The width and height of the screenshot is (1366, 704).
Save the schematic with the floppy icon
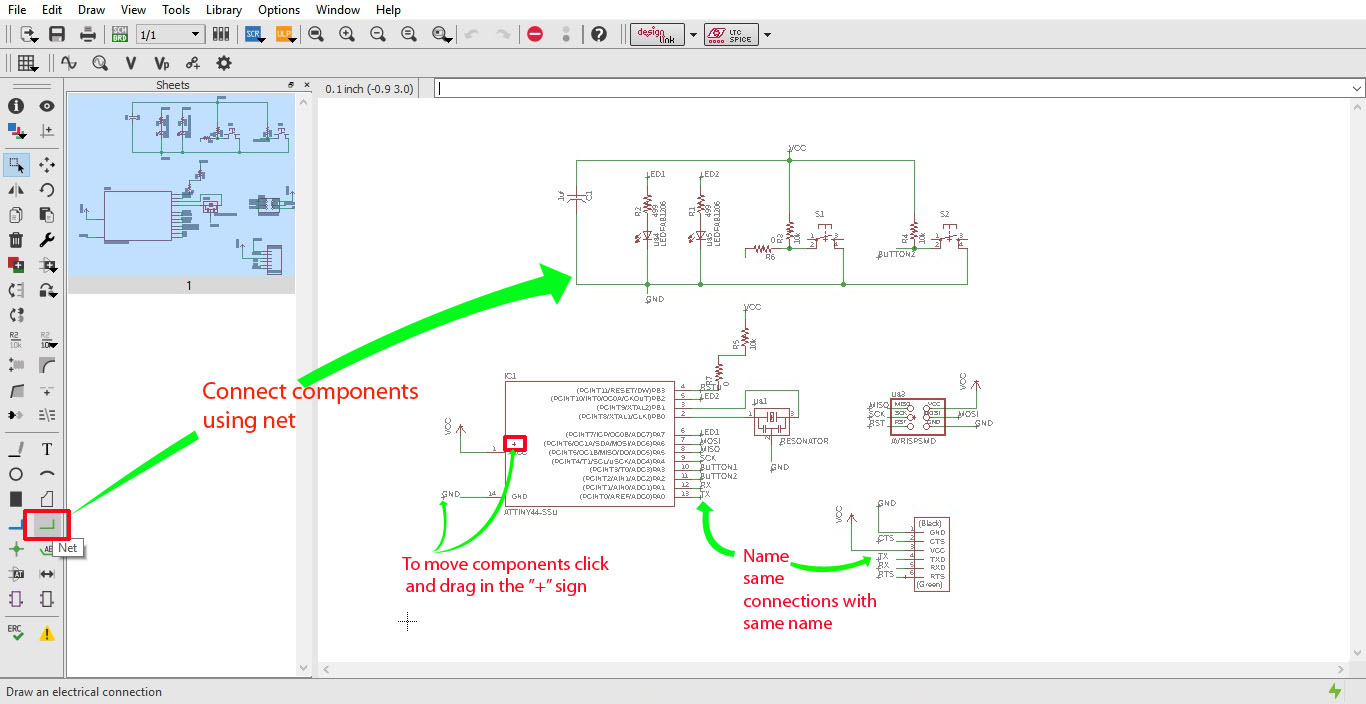[x=57, y=34]
